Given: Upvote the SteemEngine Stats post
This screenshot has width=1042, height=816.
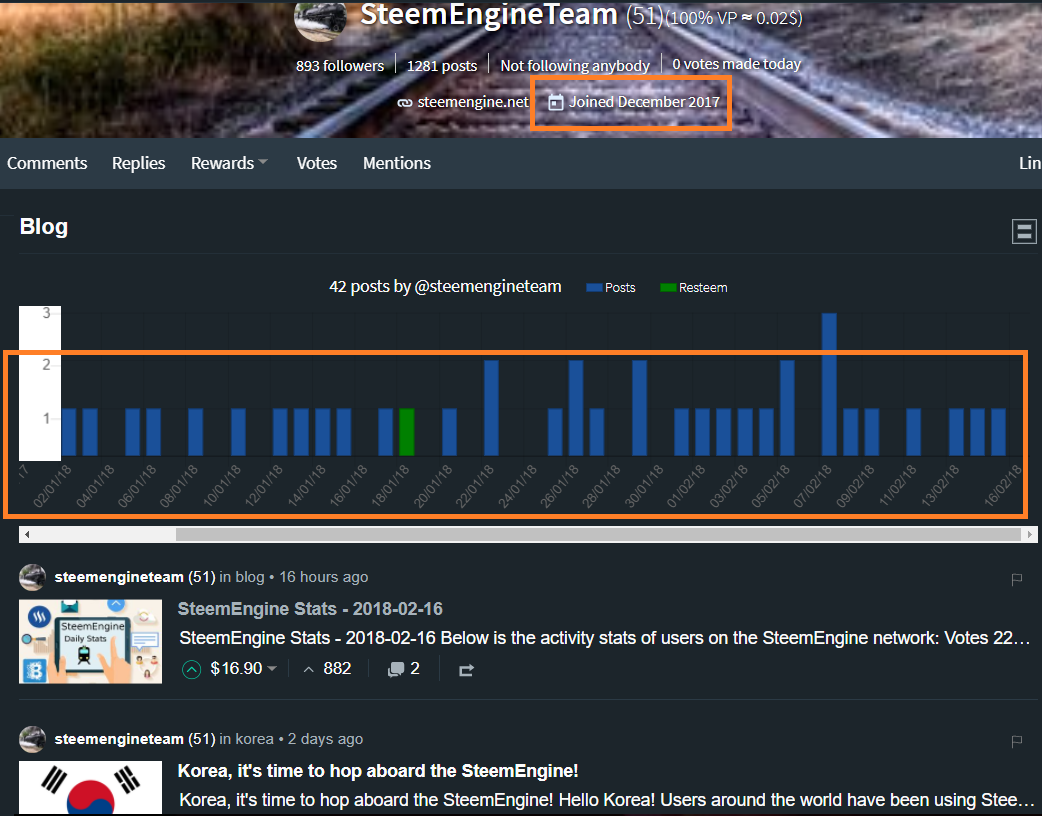Looking at the screenshot, I should 191,669.
